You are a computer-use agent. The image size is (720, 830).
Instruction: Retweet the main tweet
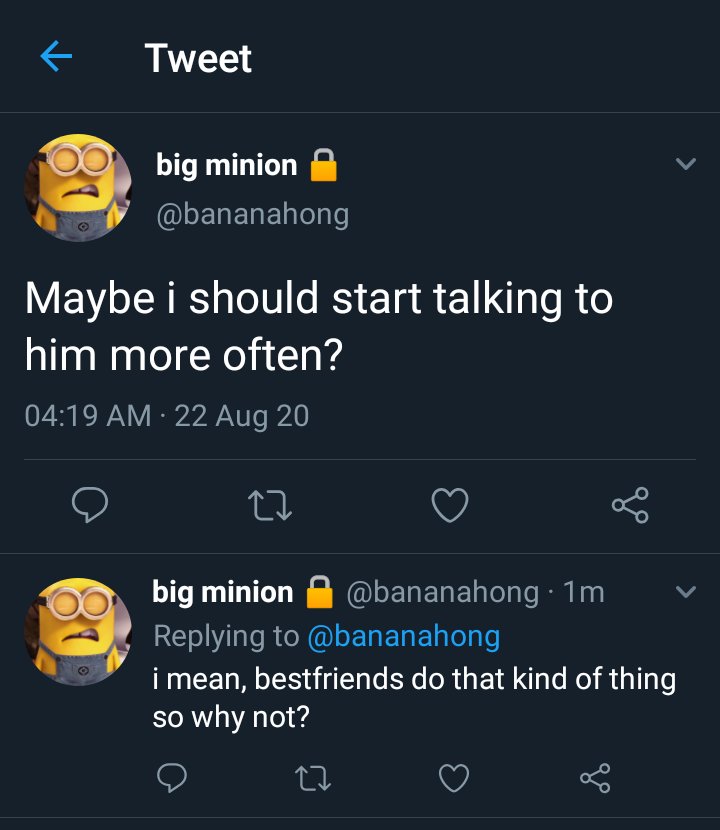pyautogui.click(x=270, y=505)
